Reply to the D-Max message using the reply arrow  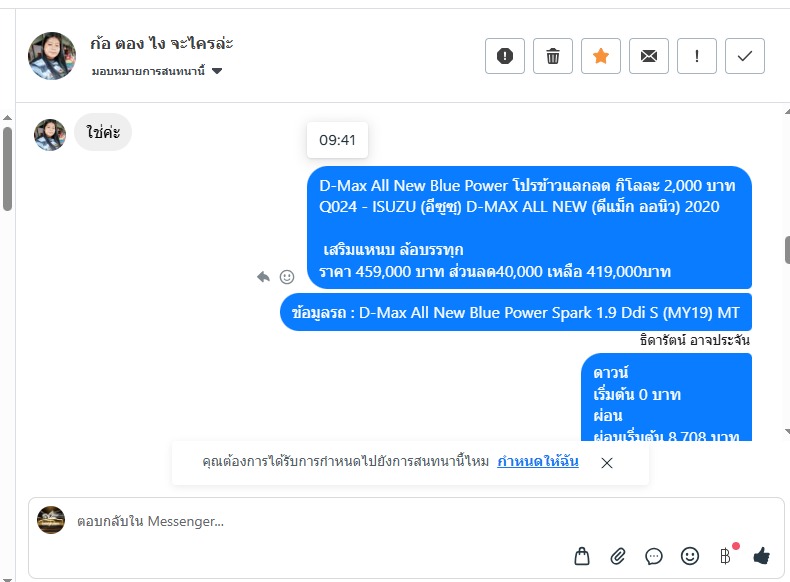pos(264,277)
